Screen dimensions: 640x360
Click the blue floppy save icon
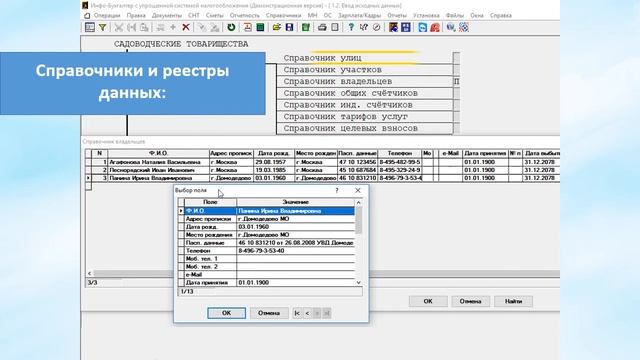[x=289, y=27]
